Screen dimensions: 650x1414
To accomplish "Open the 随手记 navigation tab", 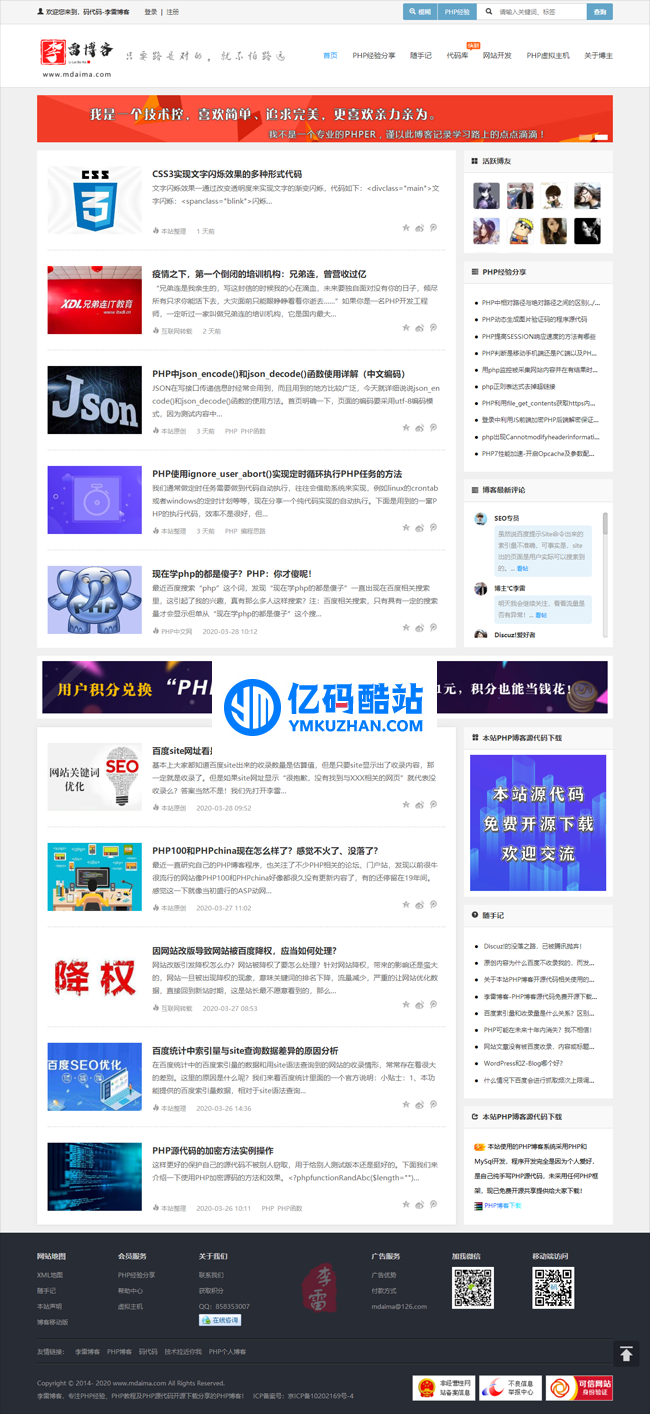I will [421, 55].
